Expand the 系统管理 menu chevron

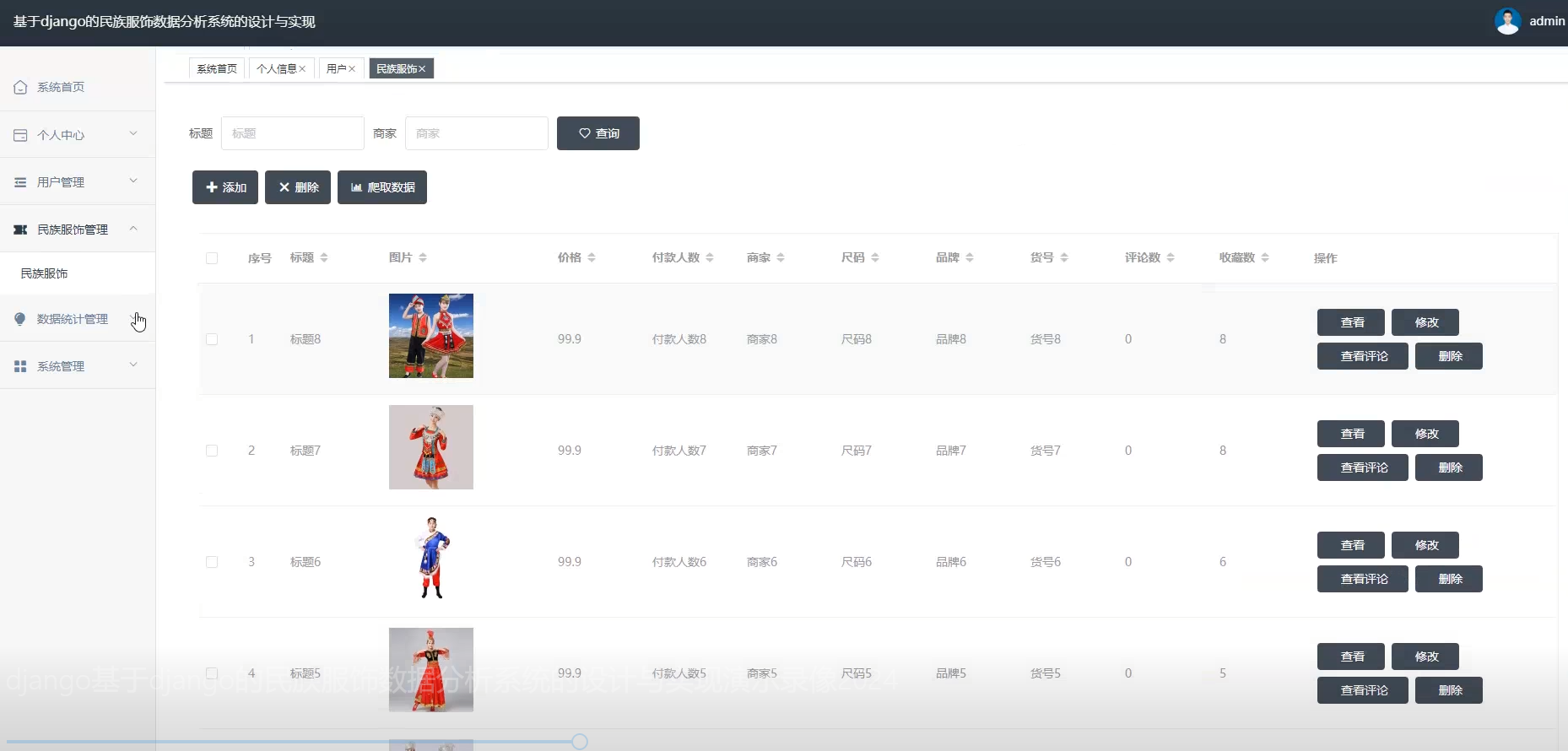click(x=133, y=365)
